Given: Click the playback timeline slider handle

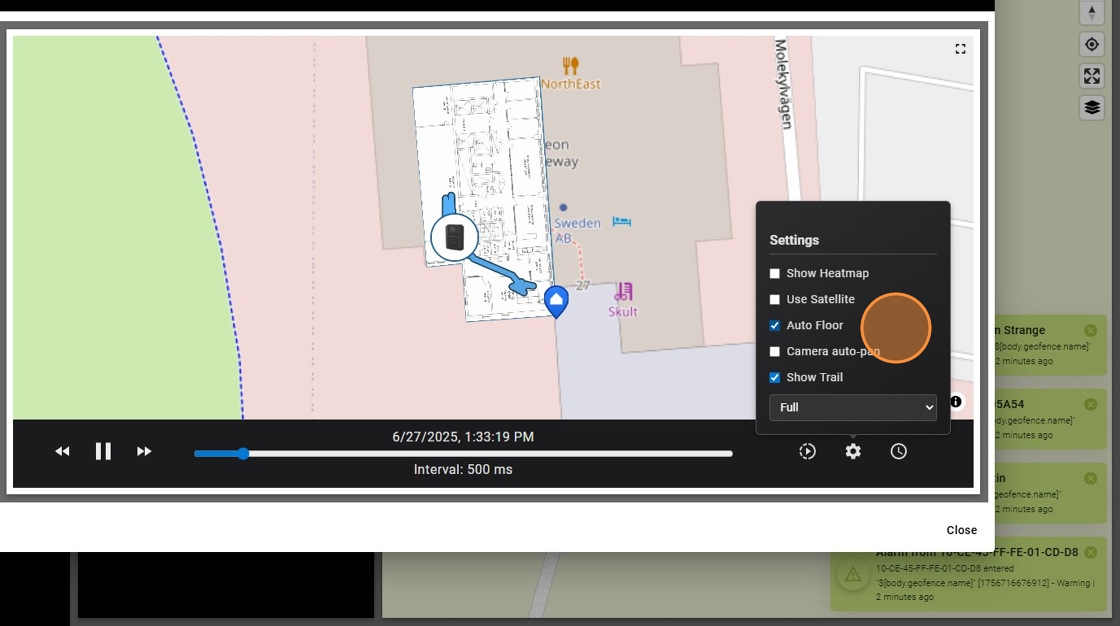Looking at the screenshot, I should (x=244, y=454).
